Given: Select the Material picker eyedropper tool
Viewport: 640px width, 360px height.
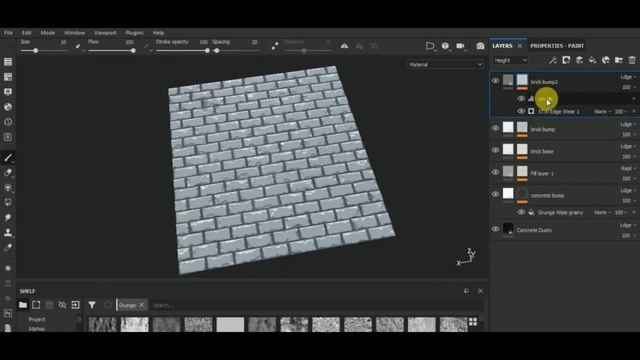Looking at the screenshot, I should (8, 247).
